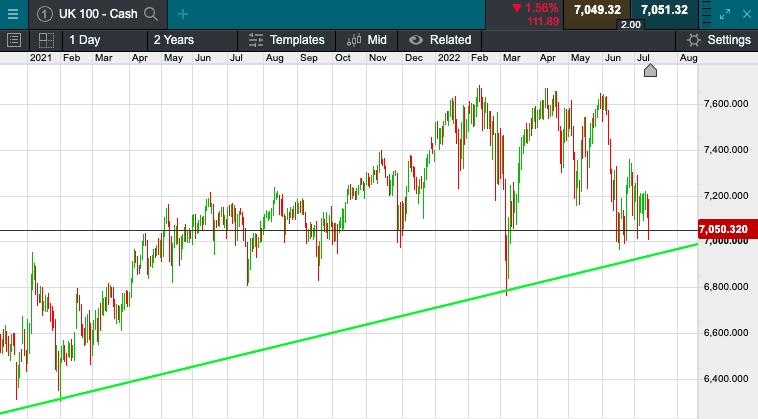Close the chart panel
Screen dimensions: 758x419
click(x=747, y=14)
